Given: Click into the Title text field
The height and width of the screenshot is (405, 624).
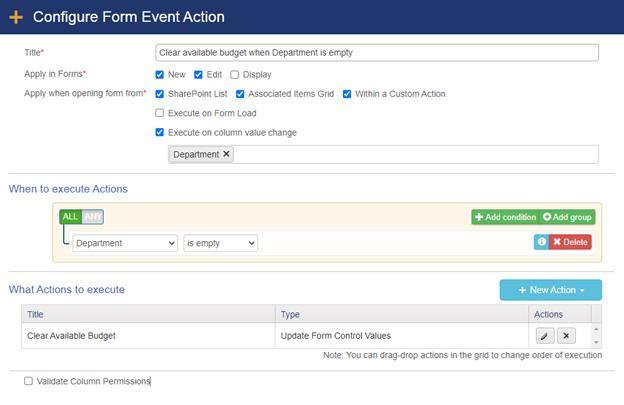Looking at the screenshot, I should (376, 53).
